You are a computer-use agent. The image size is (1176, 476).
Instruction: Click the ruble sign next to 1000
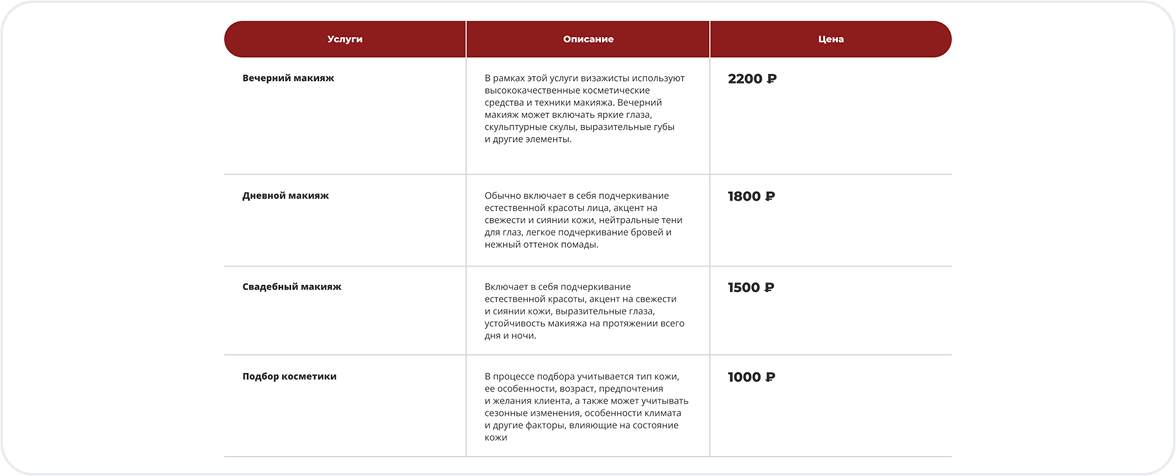click(x=770, y=377)
